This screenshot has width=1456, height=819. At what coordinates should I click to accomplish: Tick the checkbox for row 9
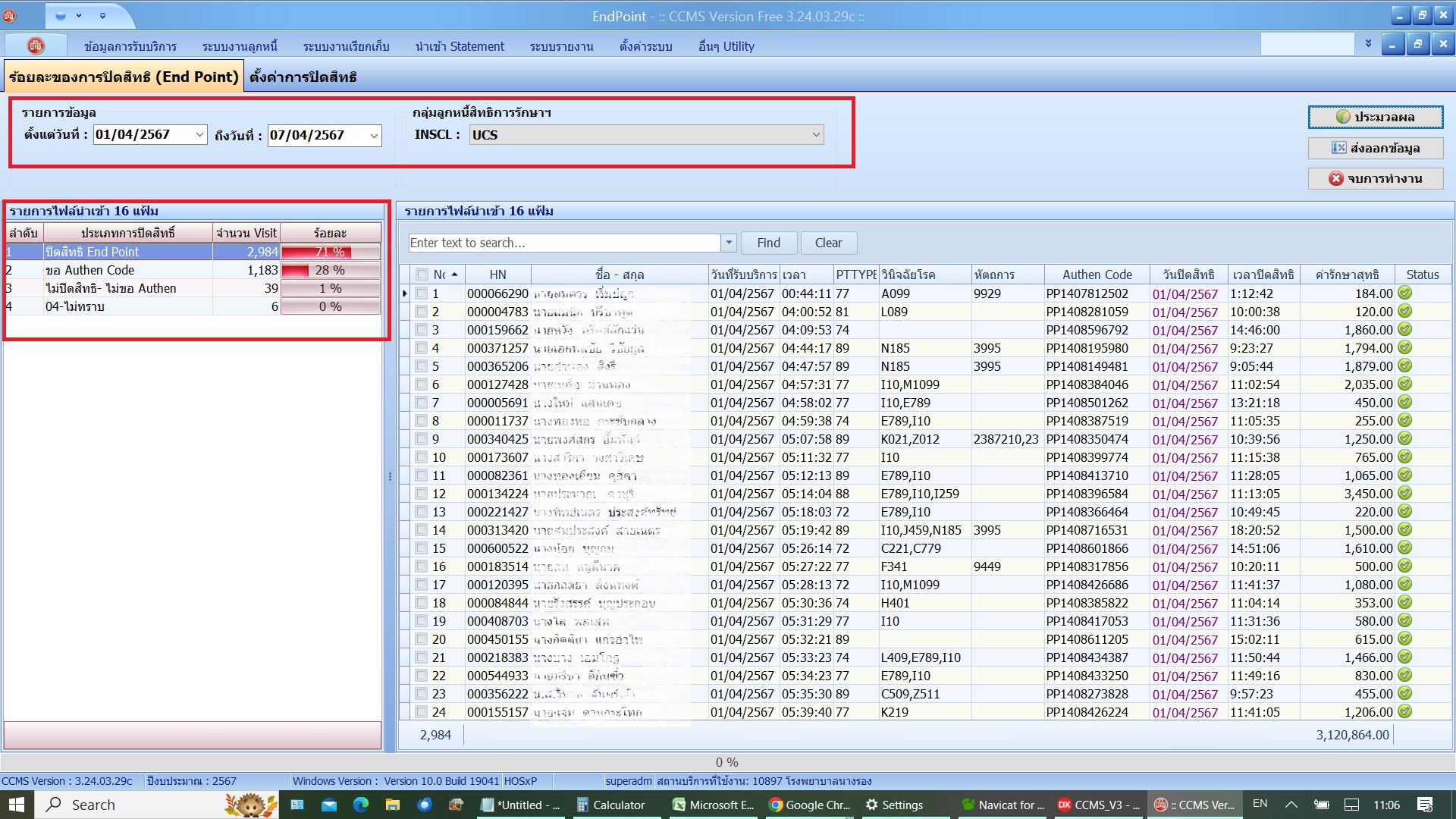click(422, 439)
